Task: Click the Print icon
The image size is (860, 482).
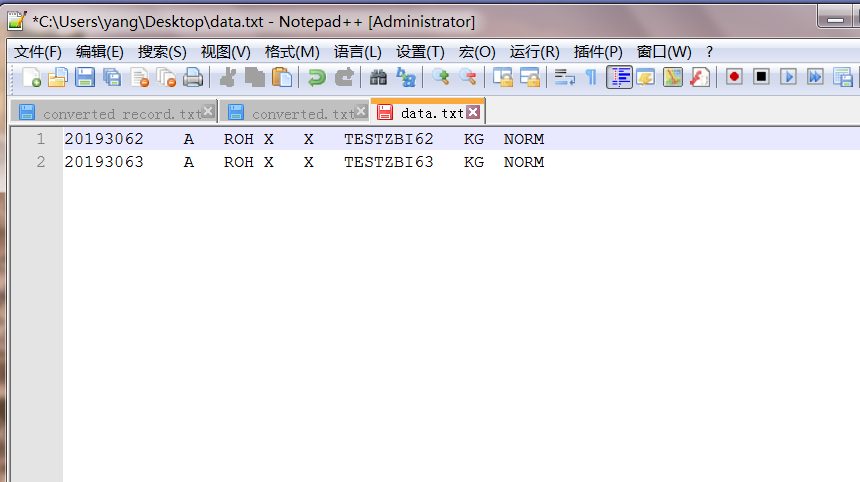Action: click(x=193, y=77)
